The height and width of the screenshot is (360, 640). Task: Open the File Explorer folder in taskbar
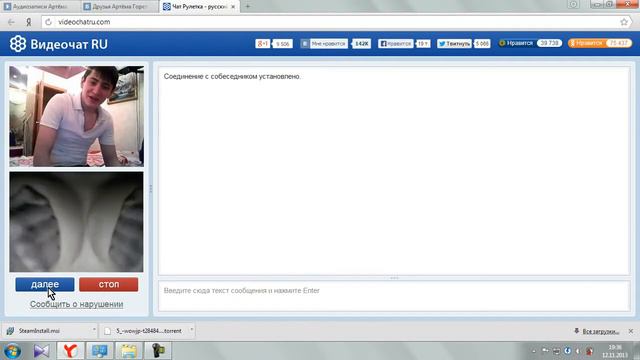129,351
